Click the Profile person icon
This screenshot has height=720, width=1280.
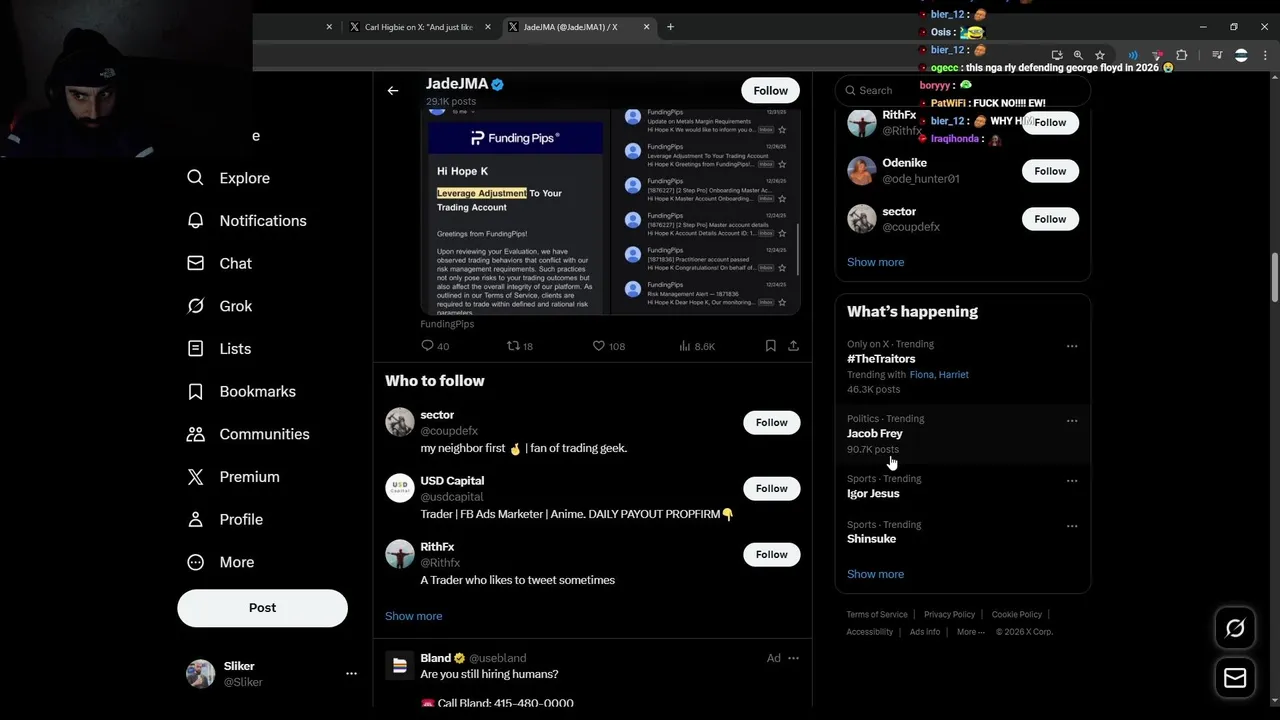click(196, 520)
